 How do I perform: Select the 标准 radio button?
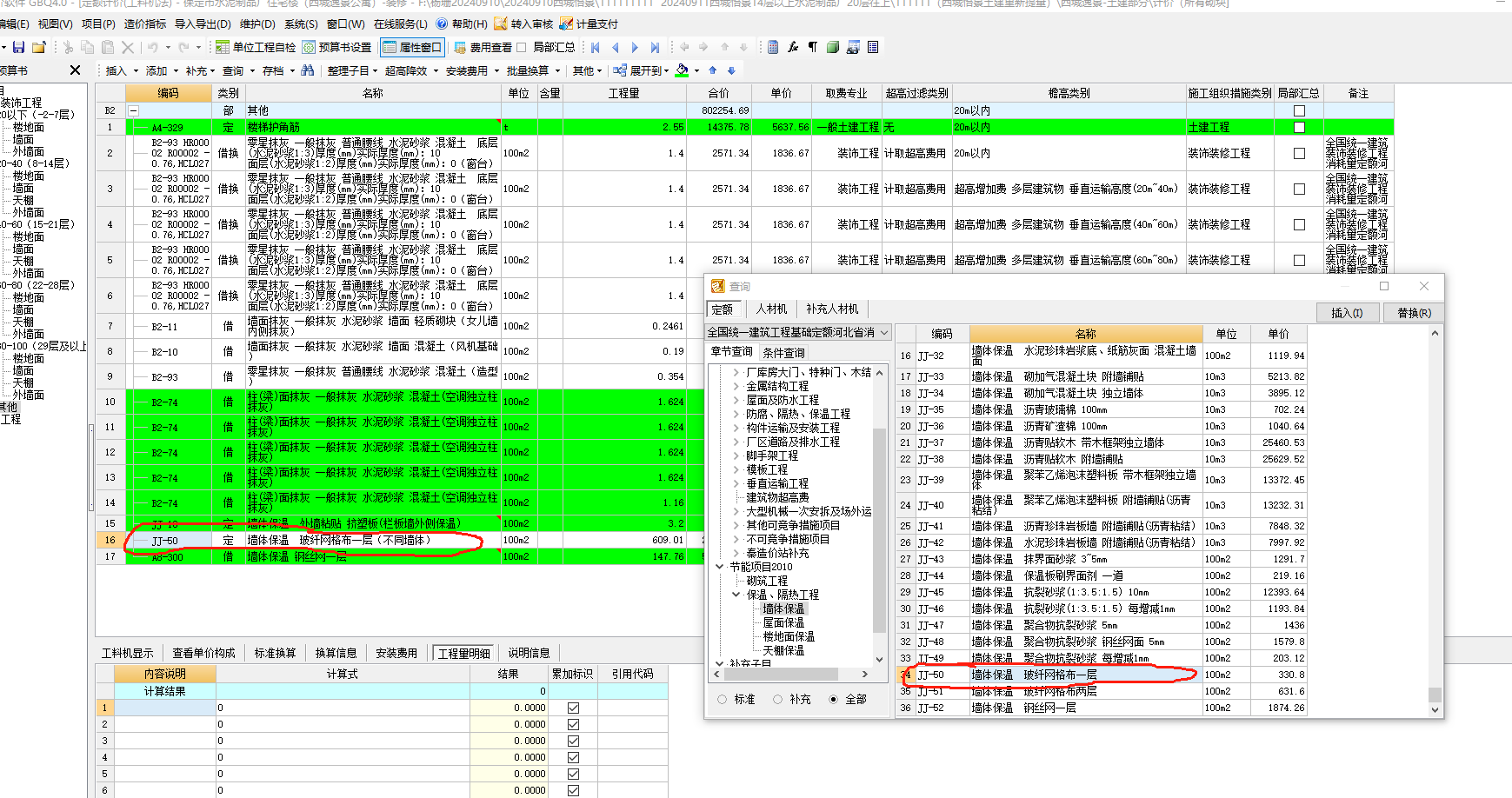point(723,699)
